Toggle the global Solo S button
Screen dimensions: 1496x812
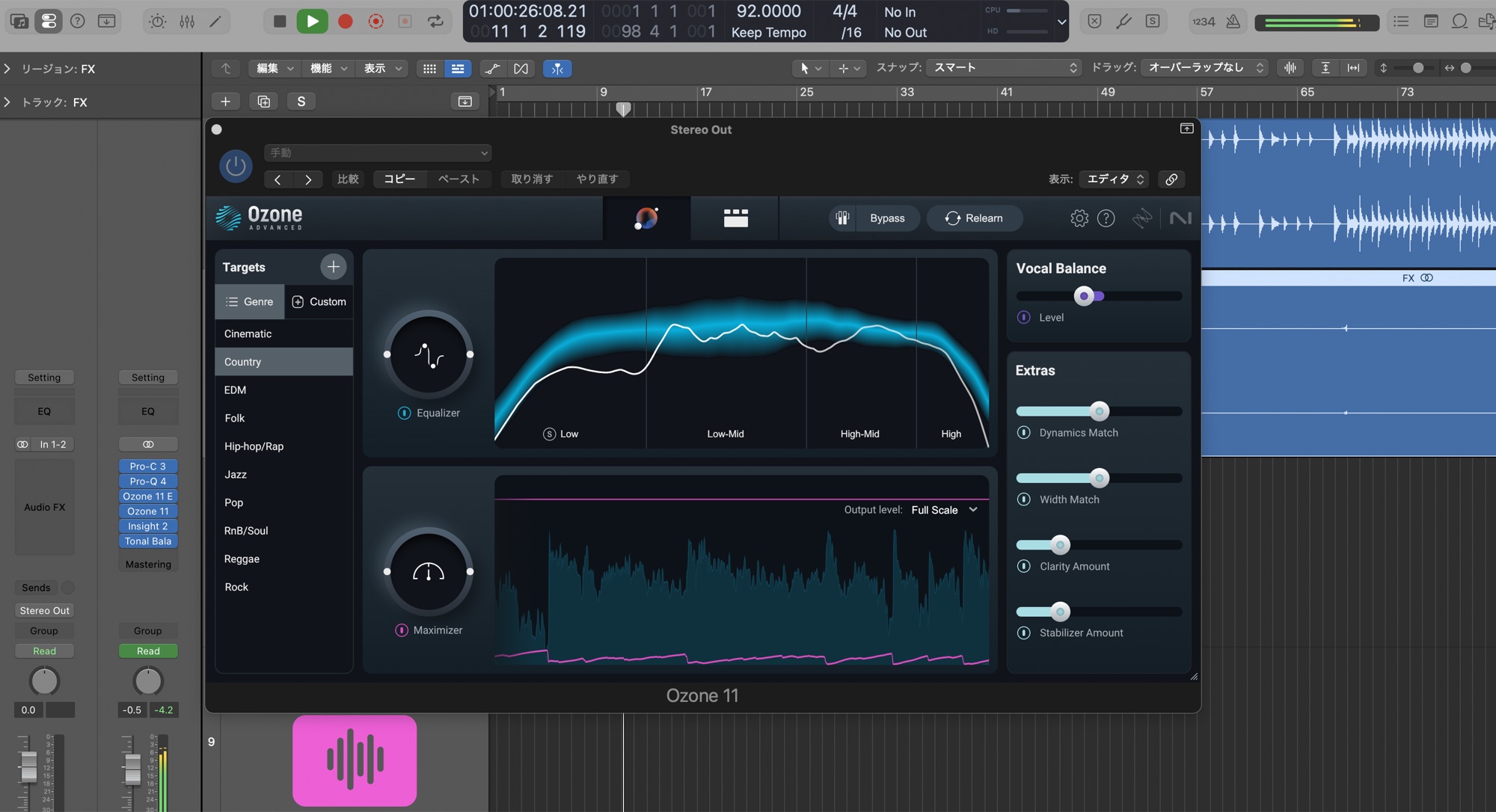(301, 101)
